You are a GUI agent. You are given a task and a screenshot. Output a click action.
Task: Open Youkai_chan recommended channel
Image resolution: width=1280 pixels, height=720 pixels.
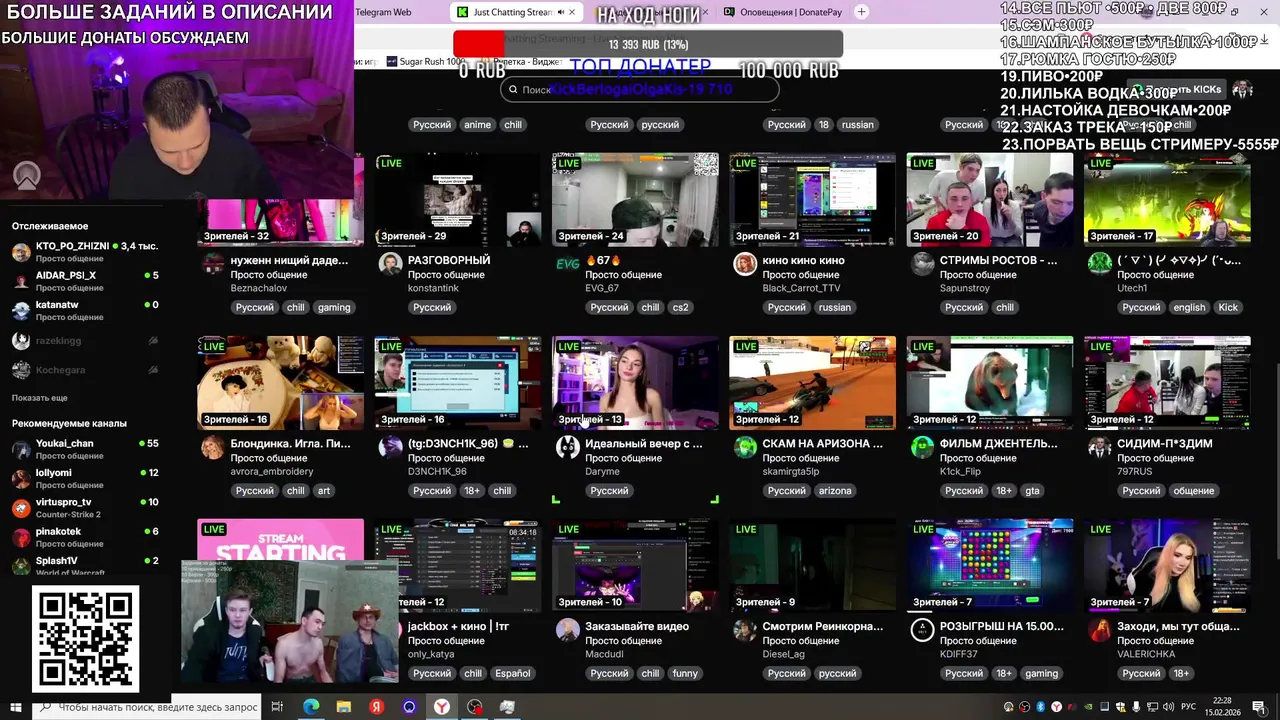(85, 449)
